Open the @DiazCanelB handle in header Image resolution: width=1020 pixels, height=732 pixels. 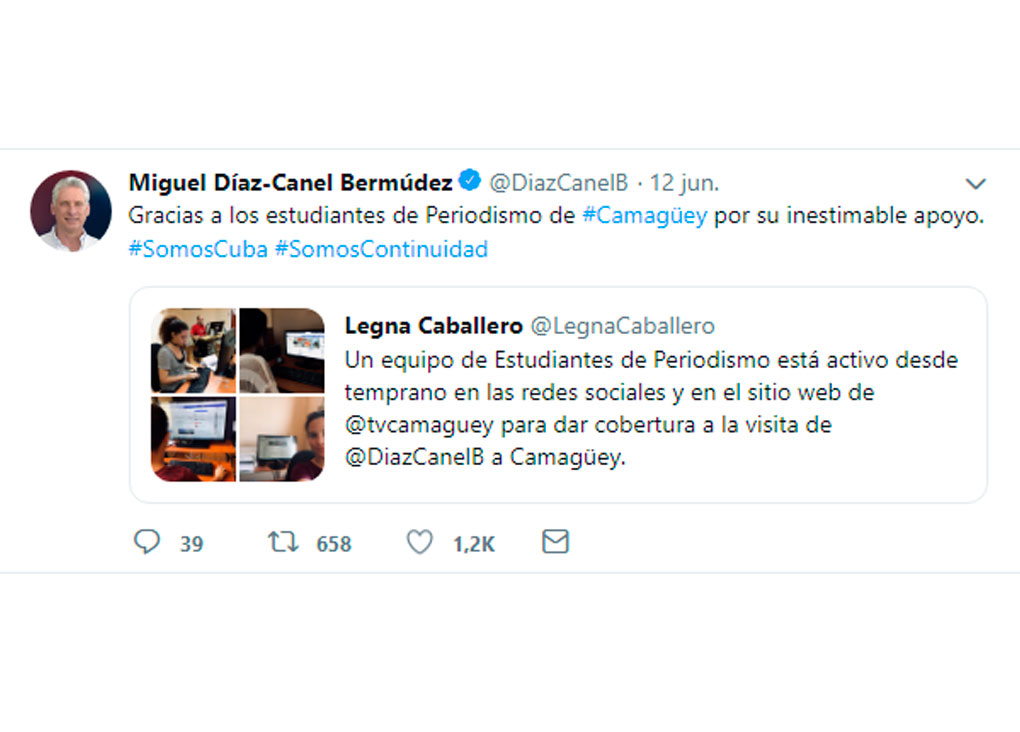(559, 183)
